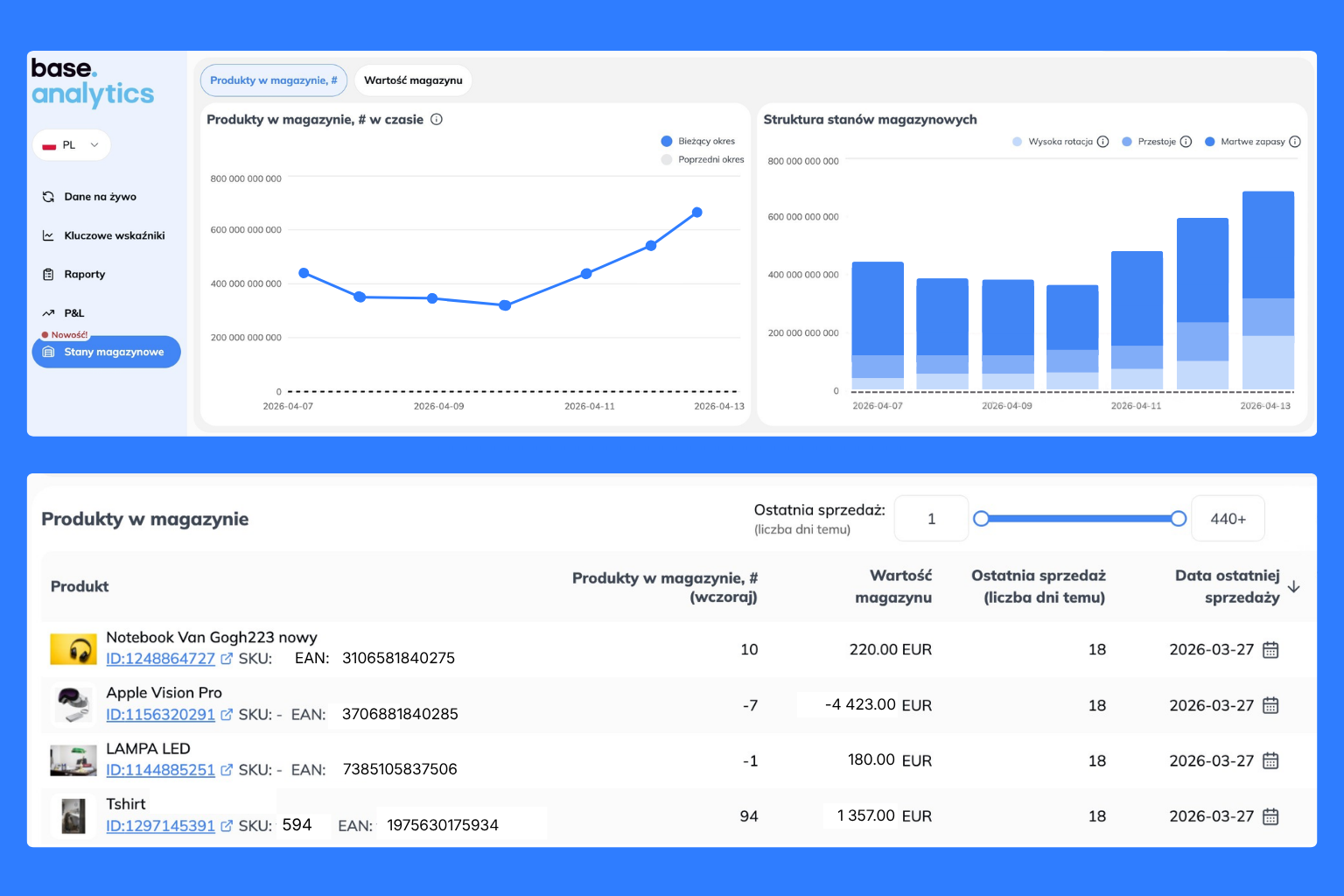The width and height of the screenshot is (1344, 896).
Task: Open calendar icon in Apple Vision Pro row
Action: coord(1270,705)
